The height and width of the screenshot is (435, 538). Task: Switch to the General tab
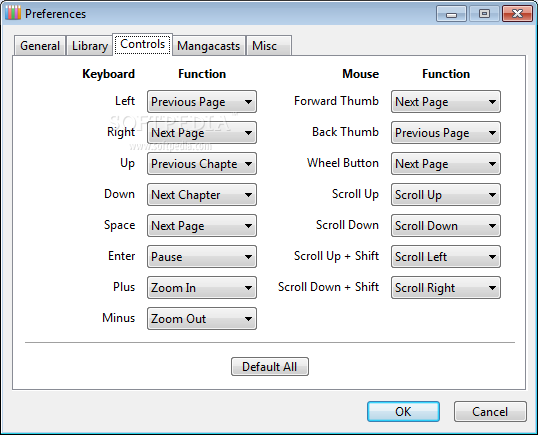coord(40,46)
